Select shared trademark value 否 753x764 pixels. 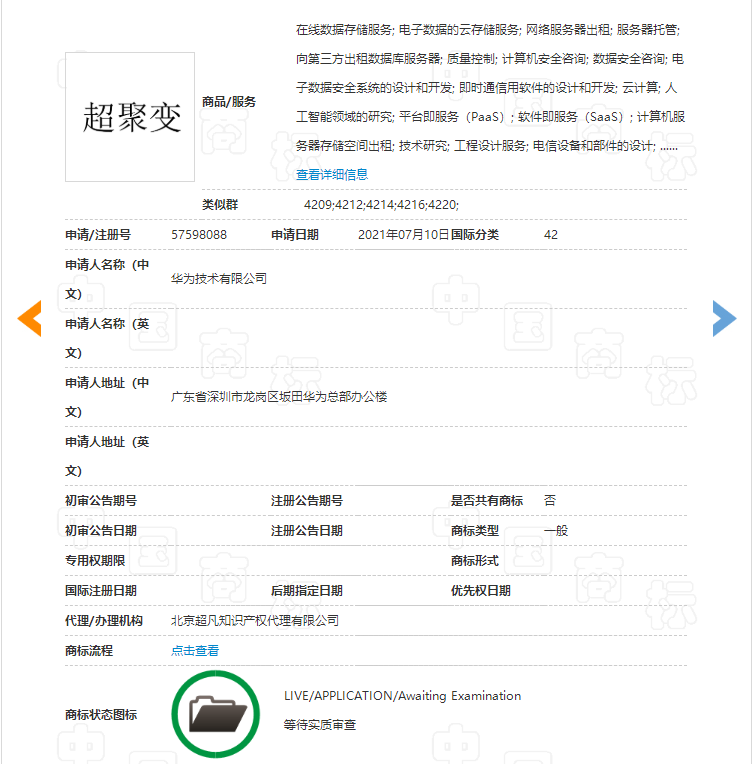(x=550, y=500)
